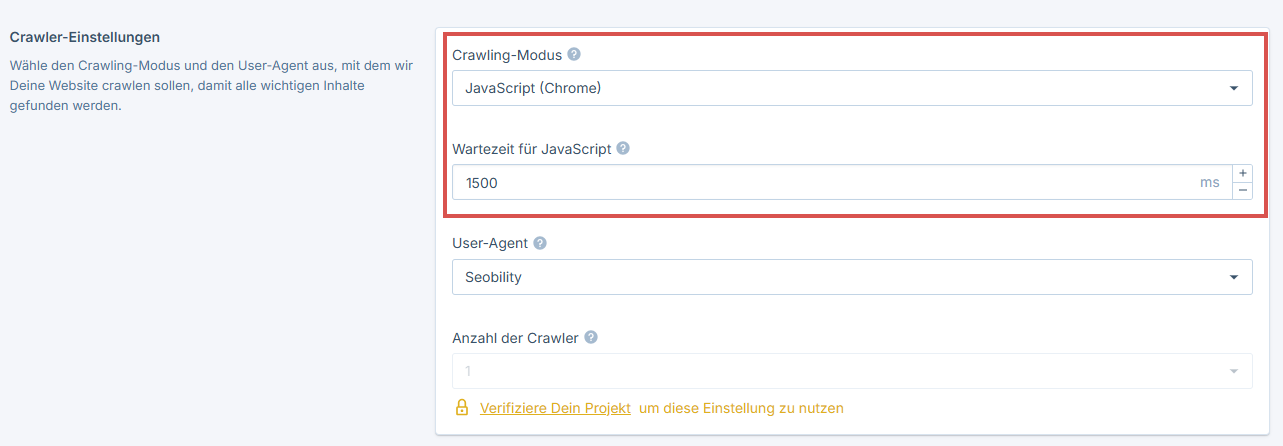This screenshot has width=1283, height=446.
Task: Decrease the JavaScript wait time with minus
Action: (x=1242, y=190)
